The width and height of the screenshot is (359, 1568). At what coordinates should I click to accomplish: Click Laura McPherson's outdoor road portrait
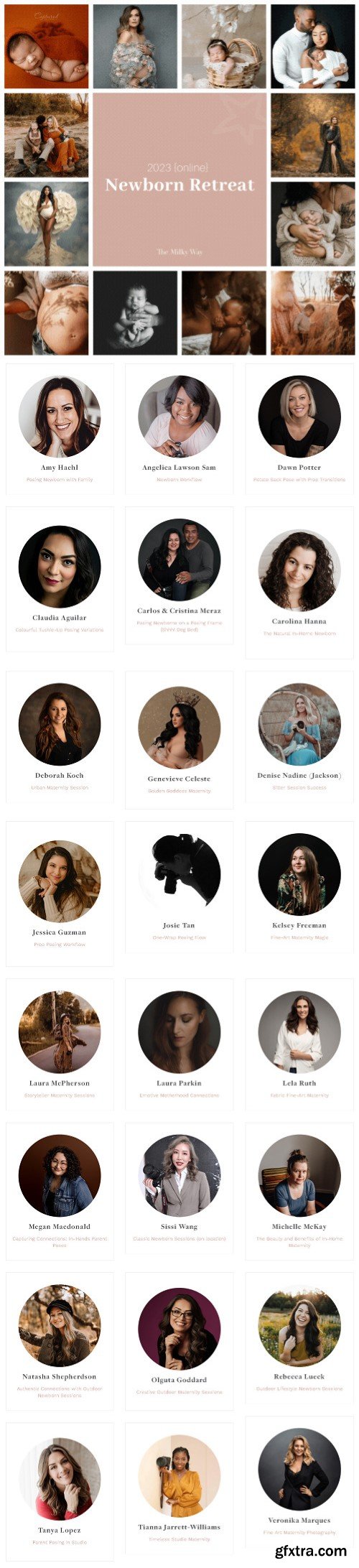coord(60,1033)
